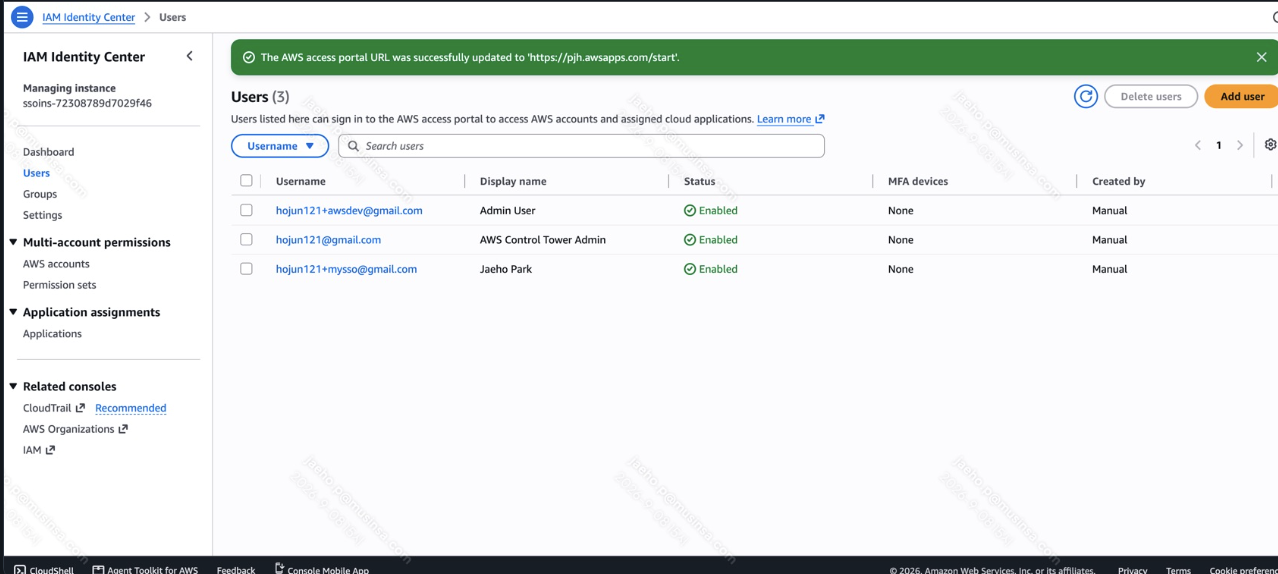Screen dimensions: 1278x574
Task: Click the Add user button
Action: [1241, 97]
